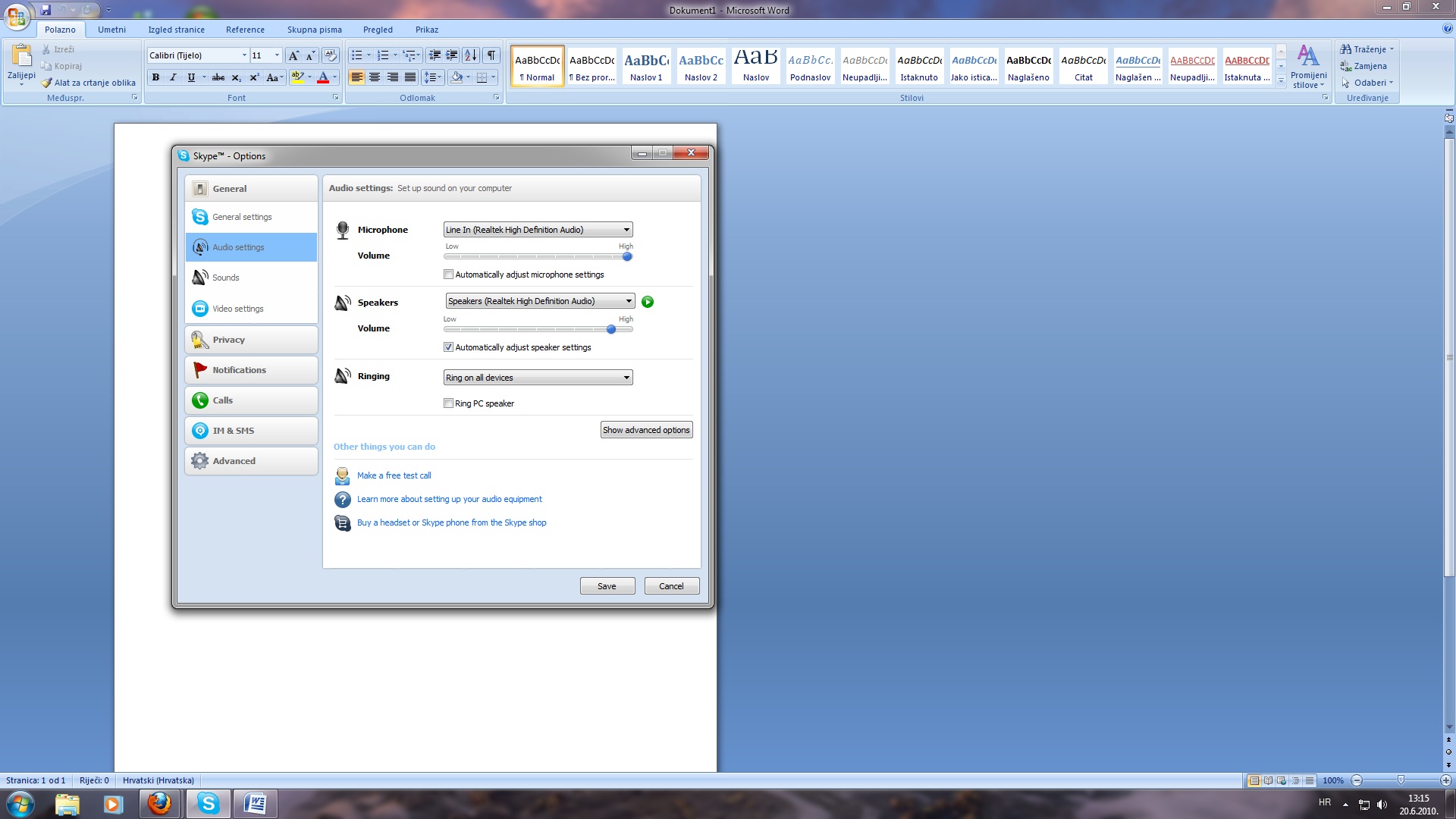Viewport: 1456px width, 819px height.
Task: Click the Bold formatting icon
Action: click(x=155, y=77)
